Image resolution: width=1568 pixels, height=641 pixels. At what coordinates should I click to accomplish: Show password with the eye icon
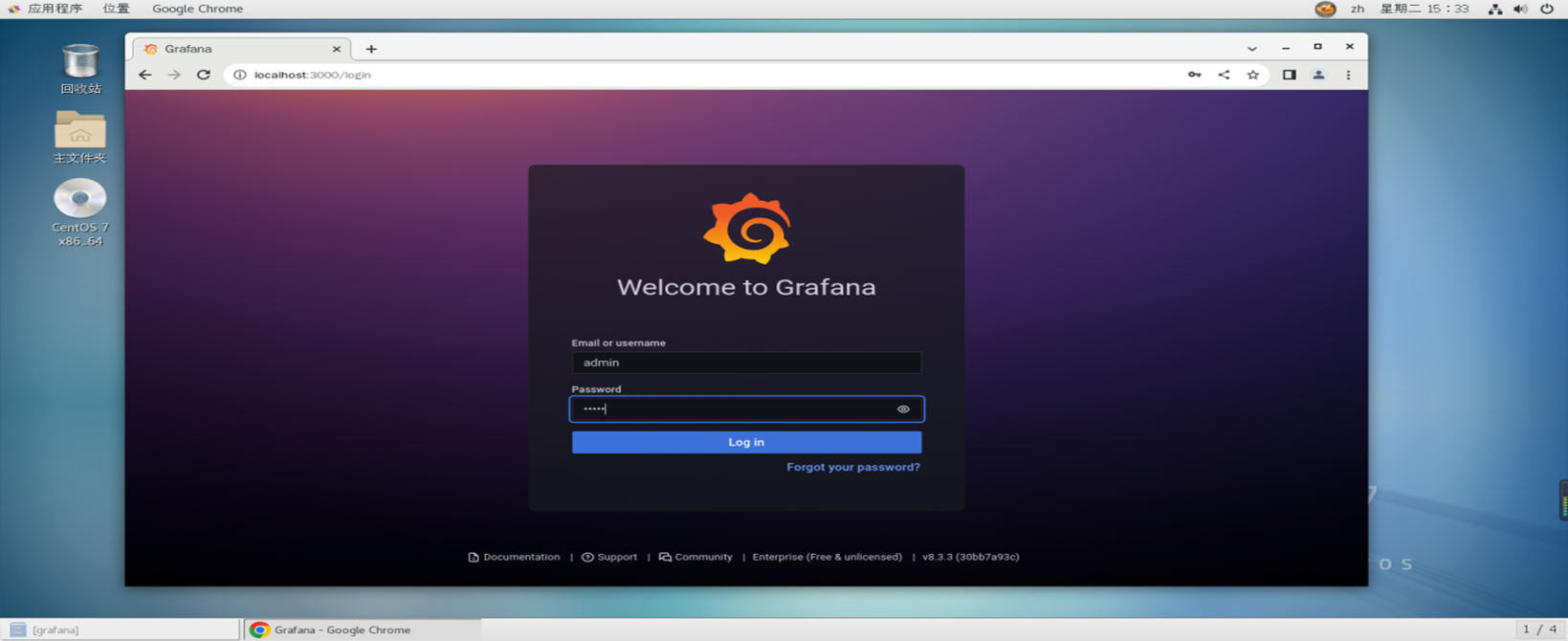(x=903, y=409)
